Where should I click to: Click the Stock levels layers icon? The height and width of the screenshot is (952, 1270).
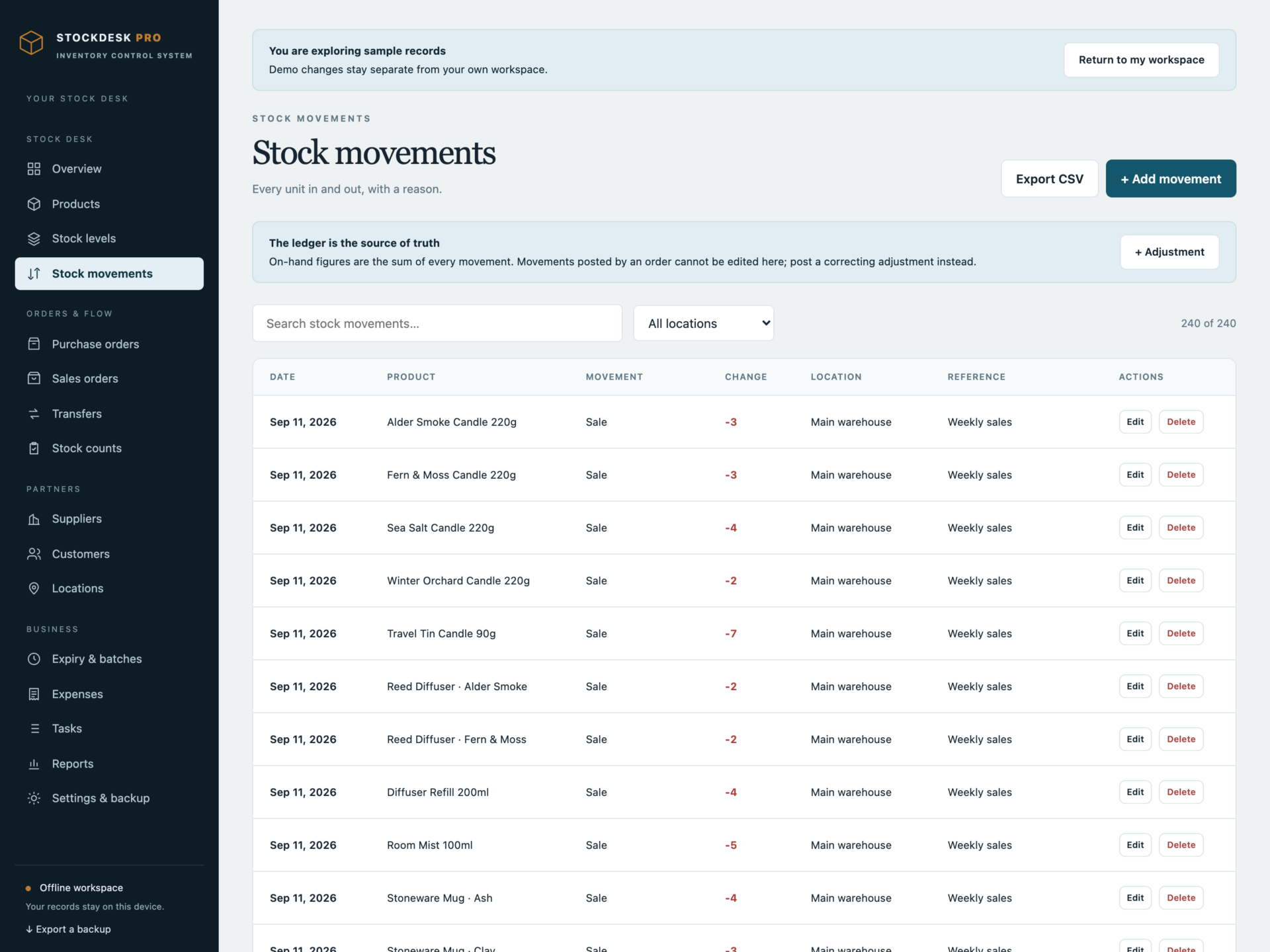(34, 239)
